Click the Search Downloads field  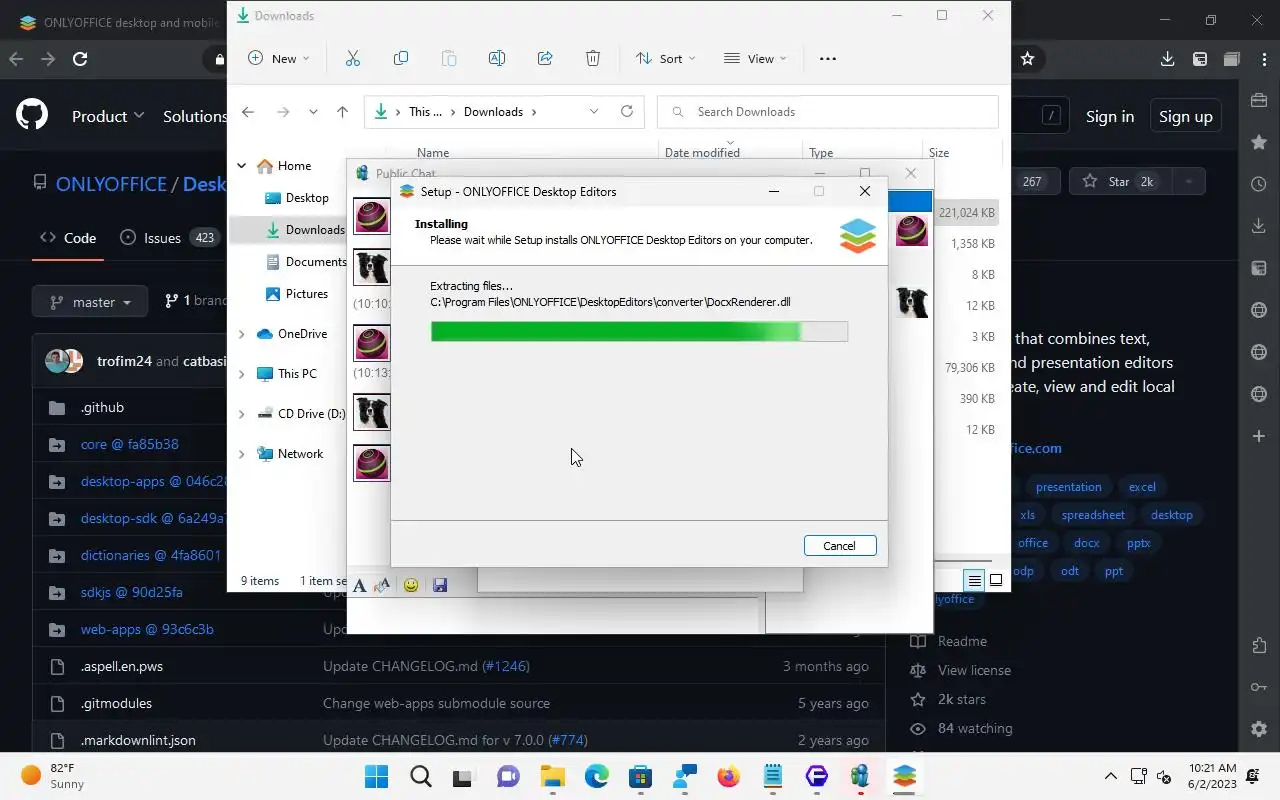pos(828,112)
